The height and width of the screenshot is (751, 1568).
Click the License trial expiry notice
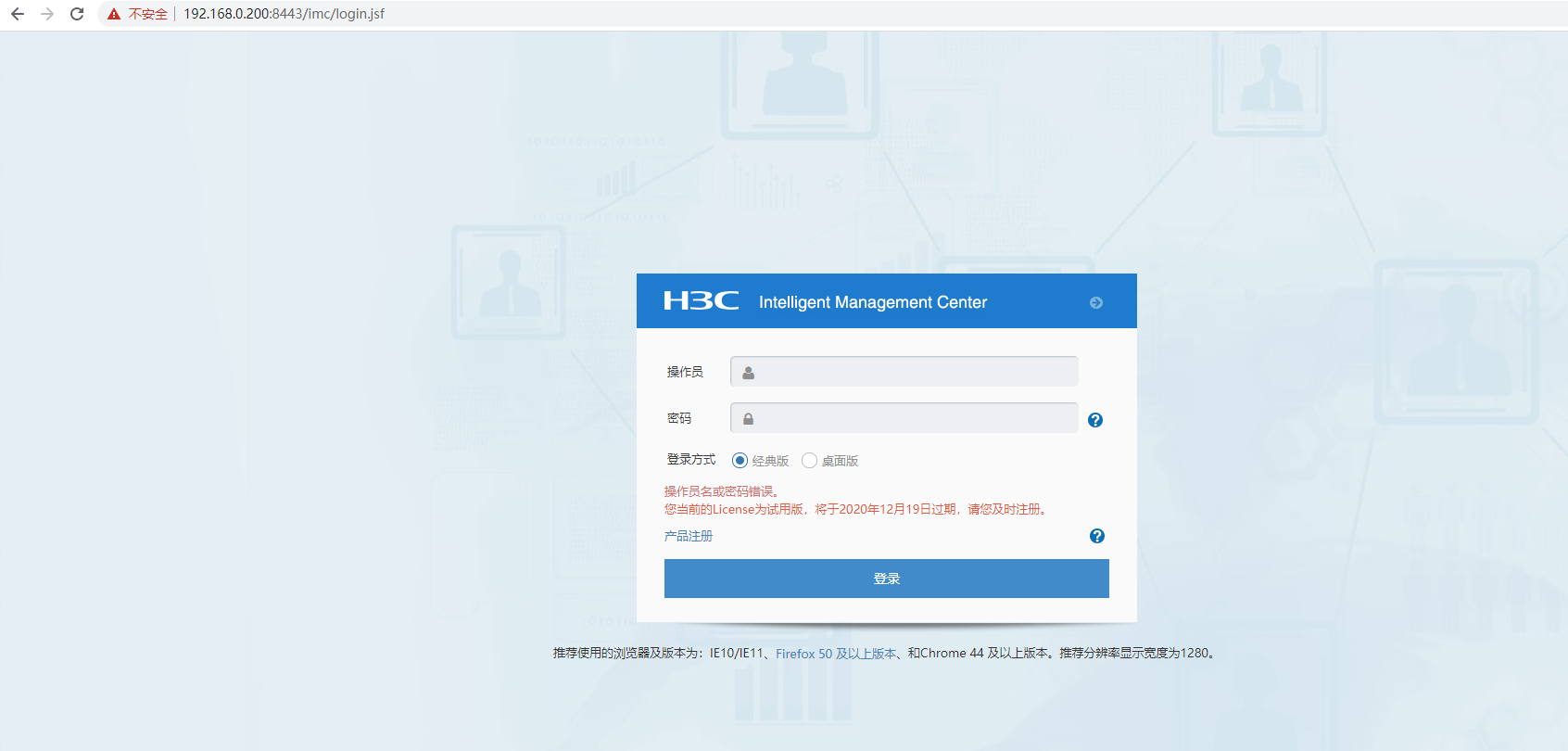856,509
